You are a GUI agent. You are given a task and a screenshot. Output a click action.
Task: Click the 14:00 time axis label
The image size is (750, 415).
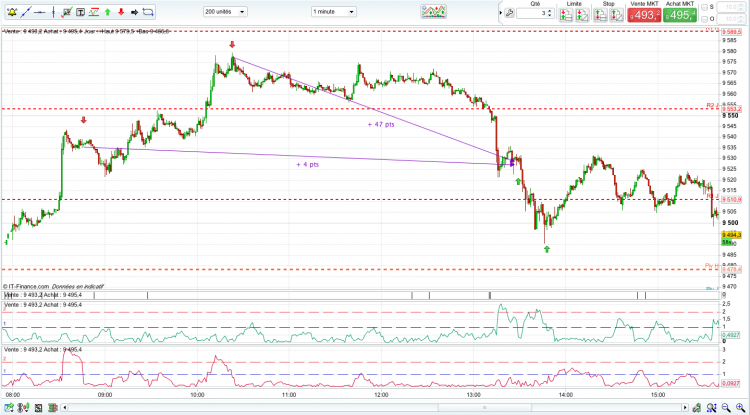(565, 395)
